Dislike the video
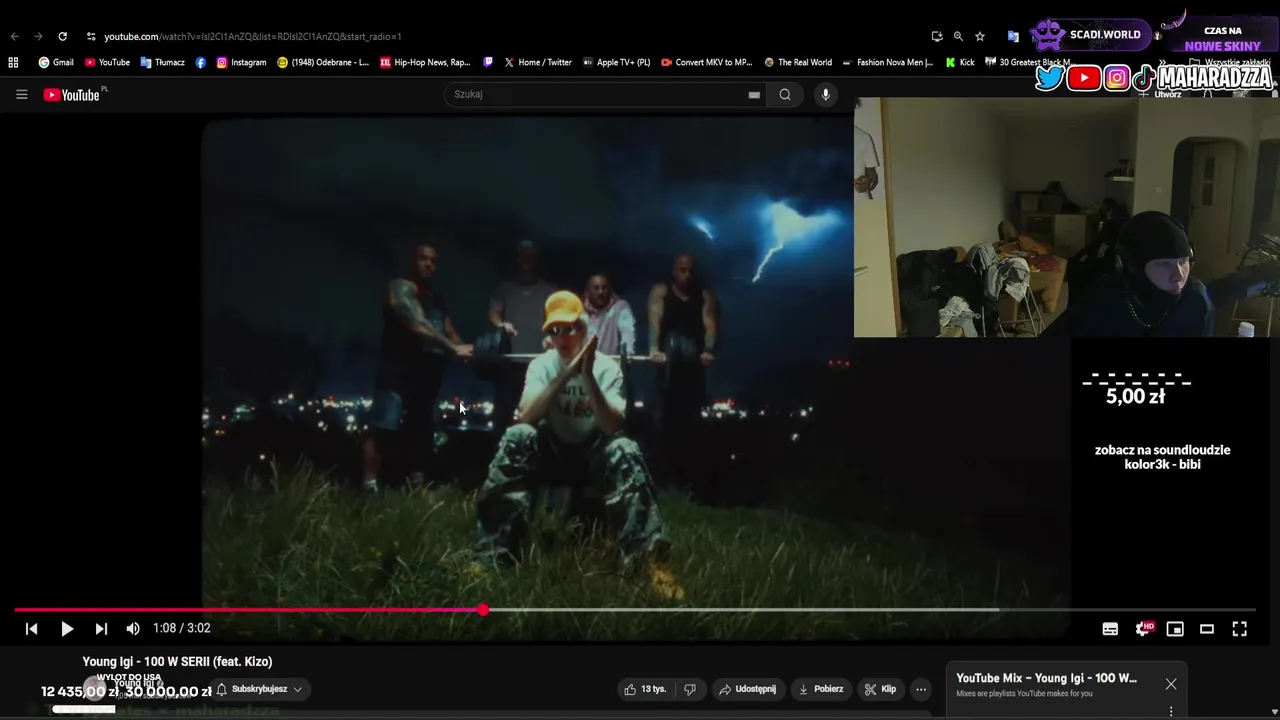This screenshot has width=1280, height=720. [689, 689]
